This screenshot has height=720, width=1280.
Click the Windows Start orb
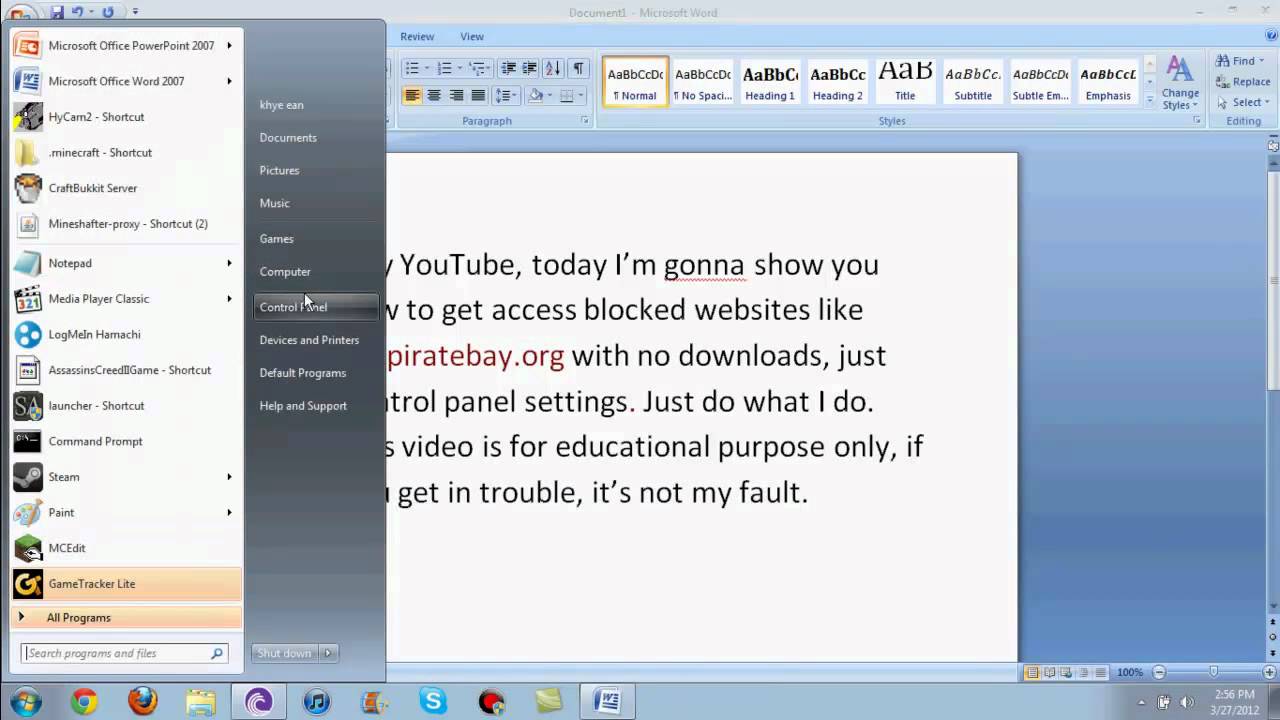pyautogui.click(x=25, y=702)
